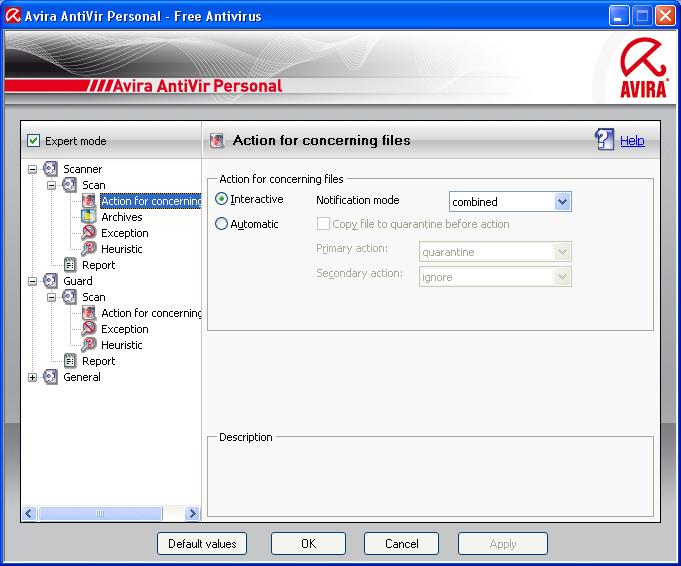This screenshot has width=681, height=566.
Task: Click the Guard Heuristic icon
Action: [89, 345]
